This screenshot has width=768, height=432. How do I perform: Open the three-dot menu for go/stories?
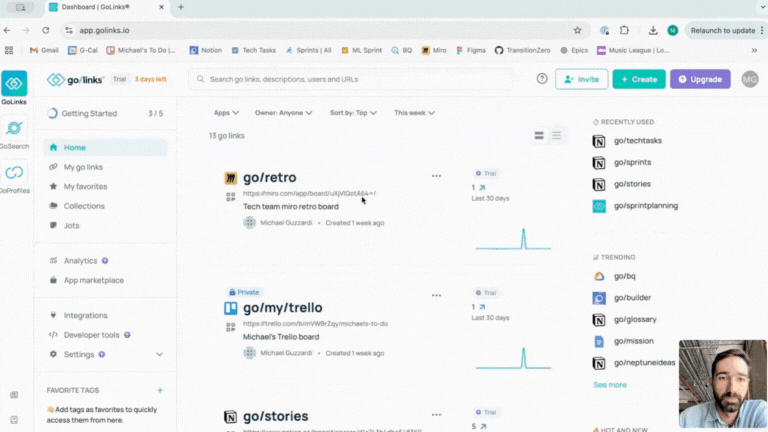[436, 415]
